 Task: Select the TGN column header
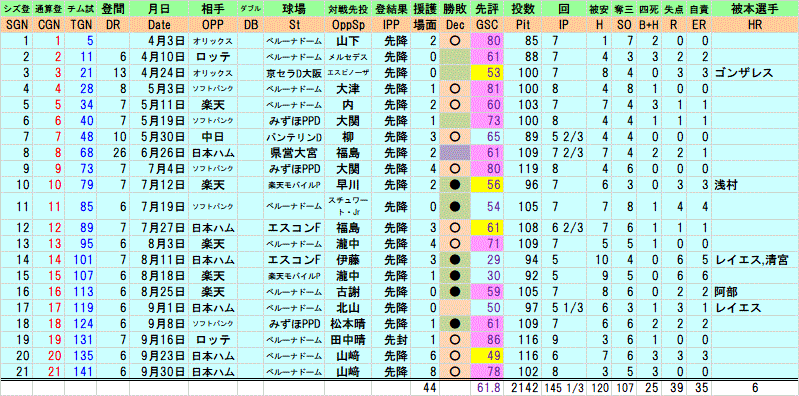click(80, 25)
